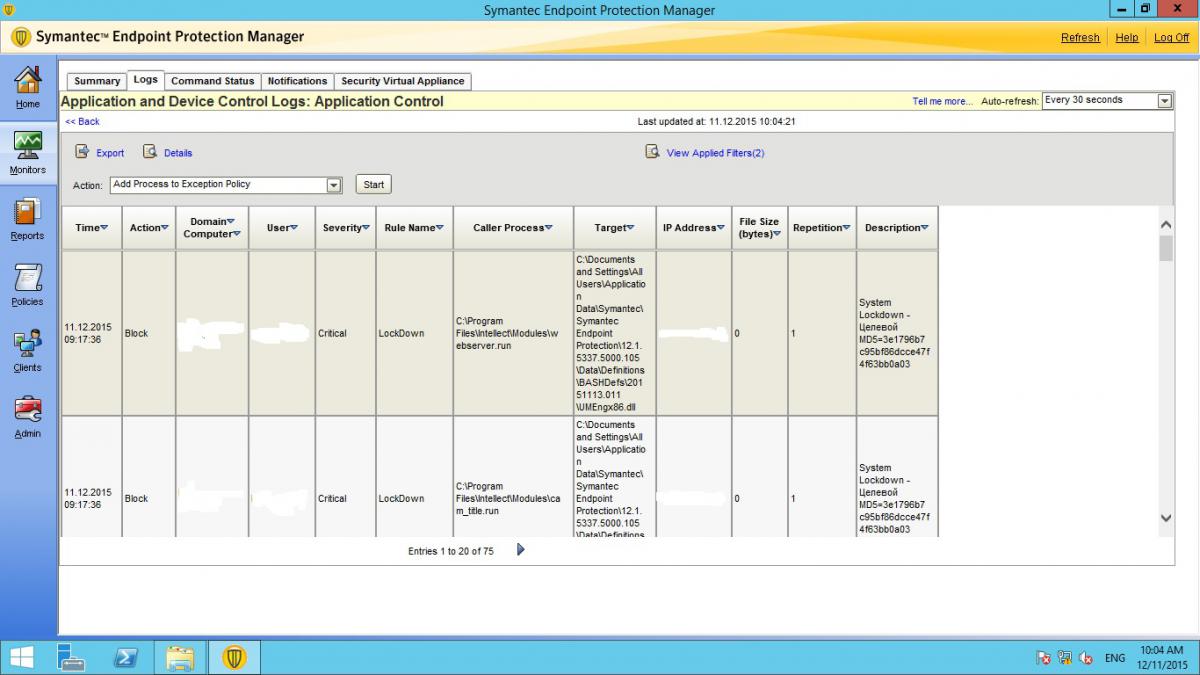1200x675 pixels.
Task: Launch PowerShell from the taskbar
Action: point(126,657)
